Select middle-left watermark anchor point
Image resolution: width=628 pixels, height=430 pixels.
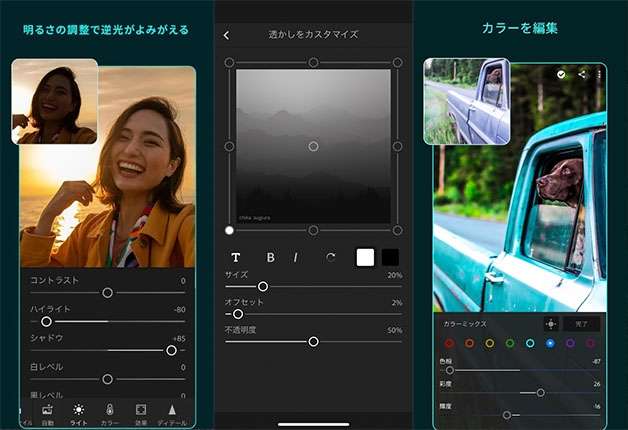[229, 147]
